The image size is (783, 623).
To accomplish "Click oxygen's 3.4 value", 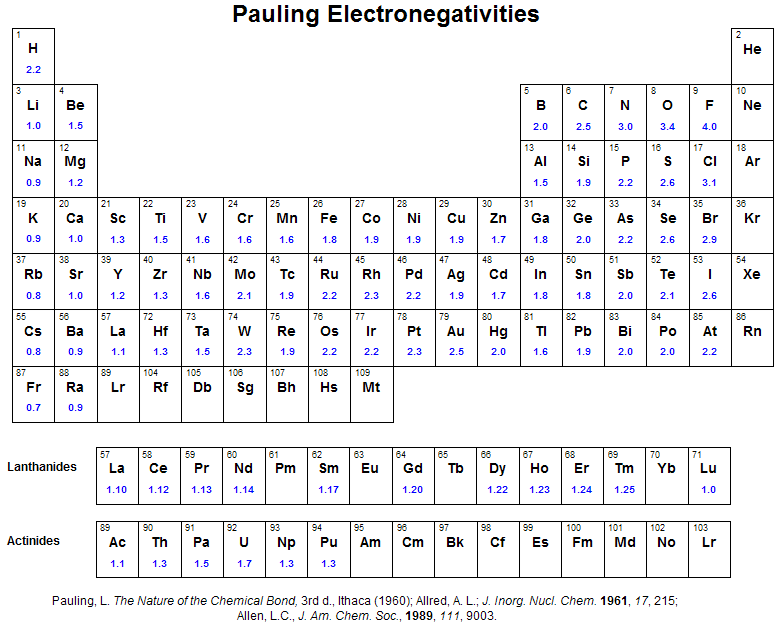I will (667, 127).
